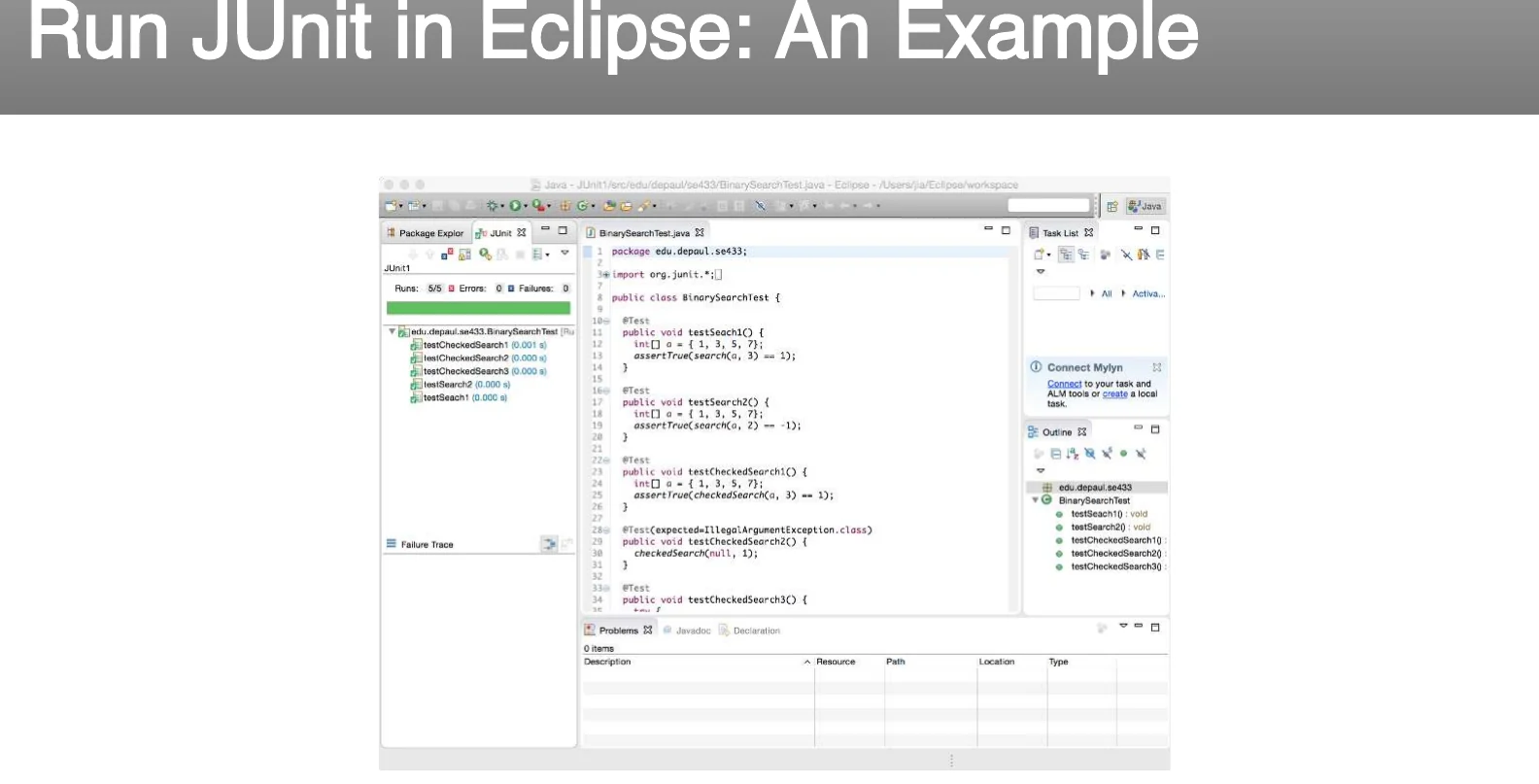The image size is (1539, 784).
Task: Select testCheckedSearch3 in JUnit results
Action: coord(478,371)
